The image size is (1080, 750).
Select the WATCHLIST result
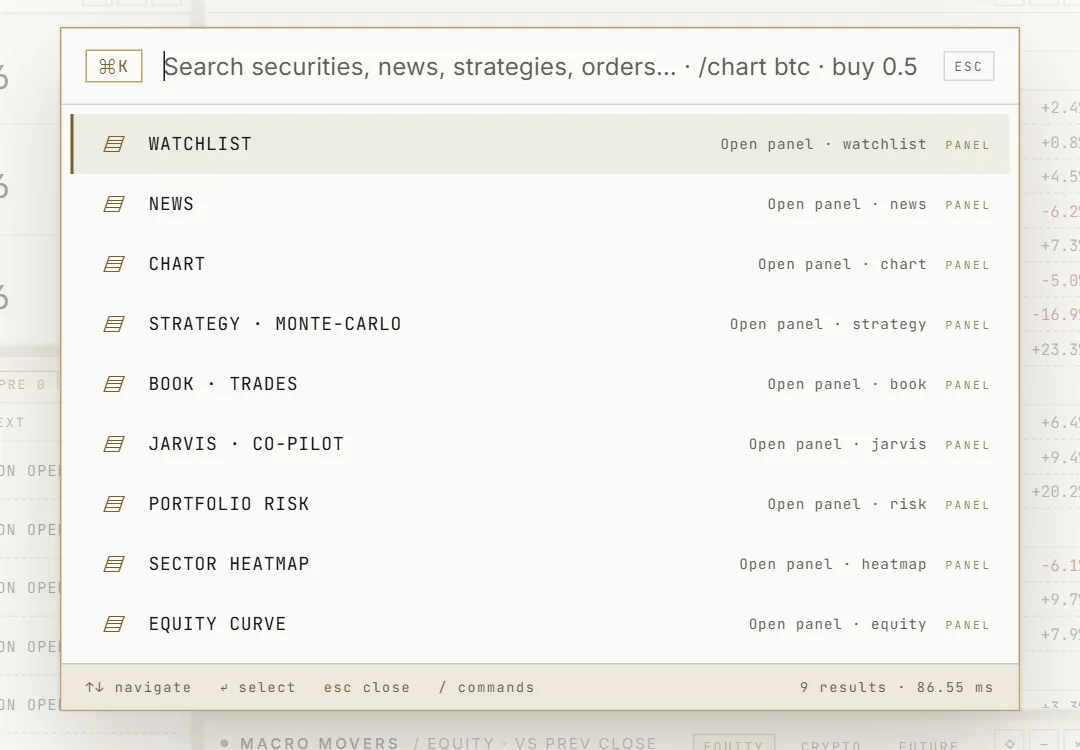[540, 144]
